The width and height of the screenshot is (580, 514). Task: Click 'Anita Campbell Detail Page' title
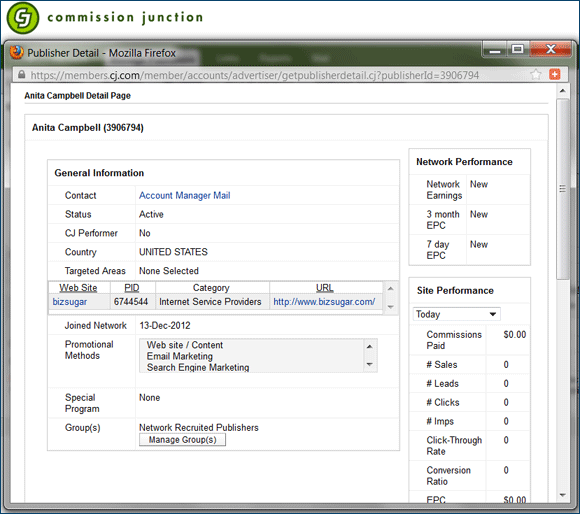coord(77,95)
